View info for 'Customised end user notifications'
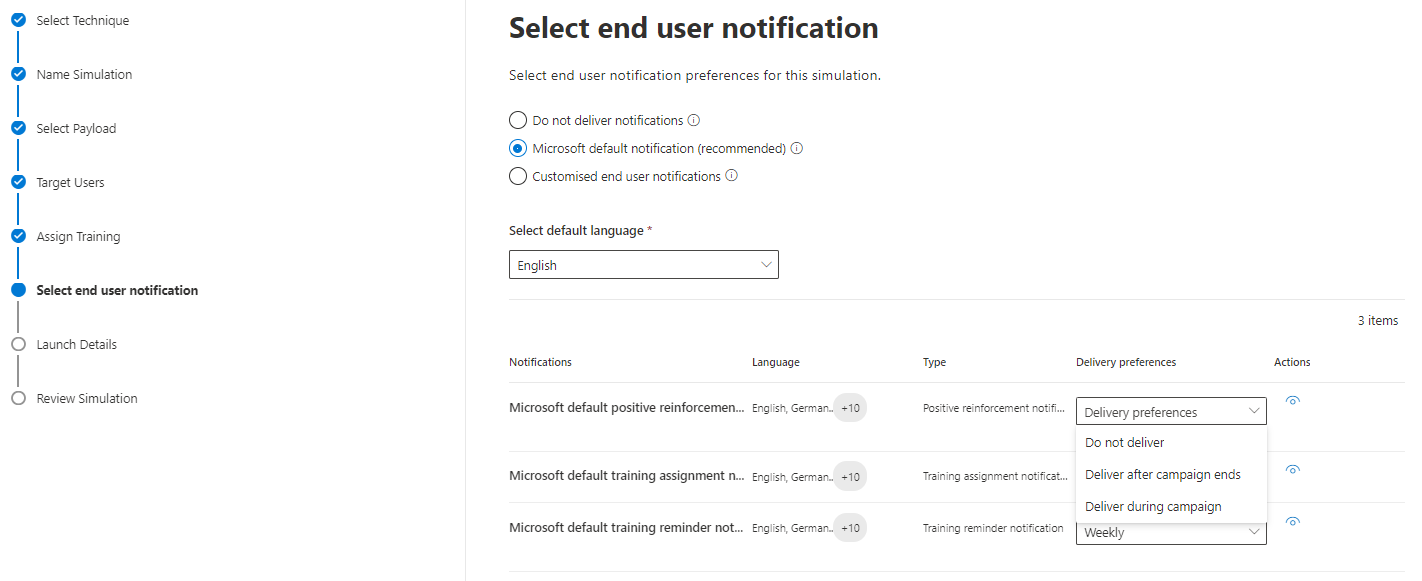Screen dimensions: 1422x581 click(x=732, y=176)
